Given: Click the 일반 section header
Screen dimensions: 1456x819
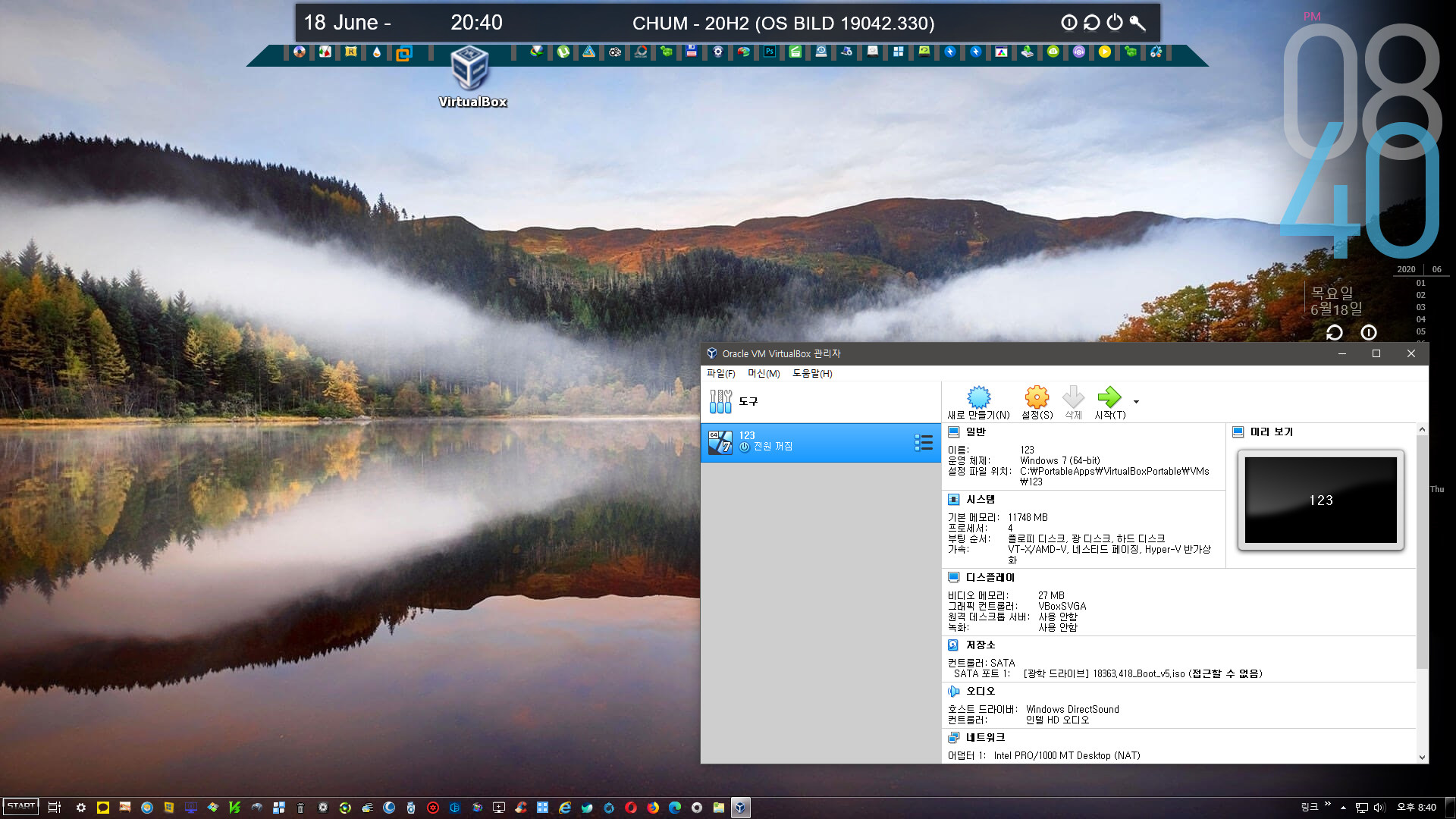Looking at the screenshot, I should 975,432.
